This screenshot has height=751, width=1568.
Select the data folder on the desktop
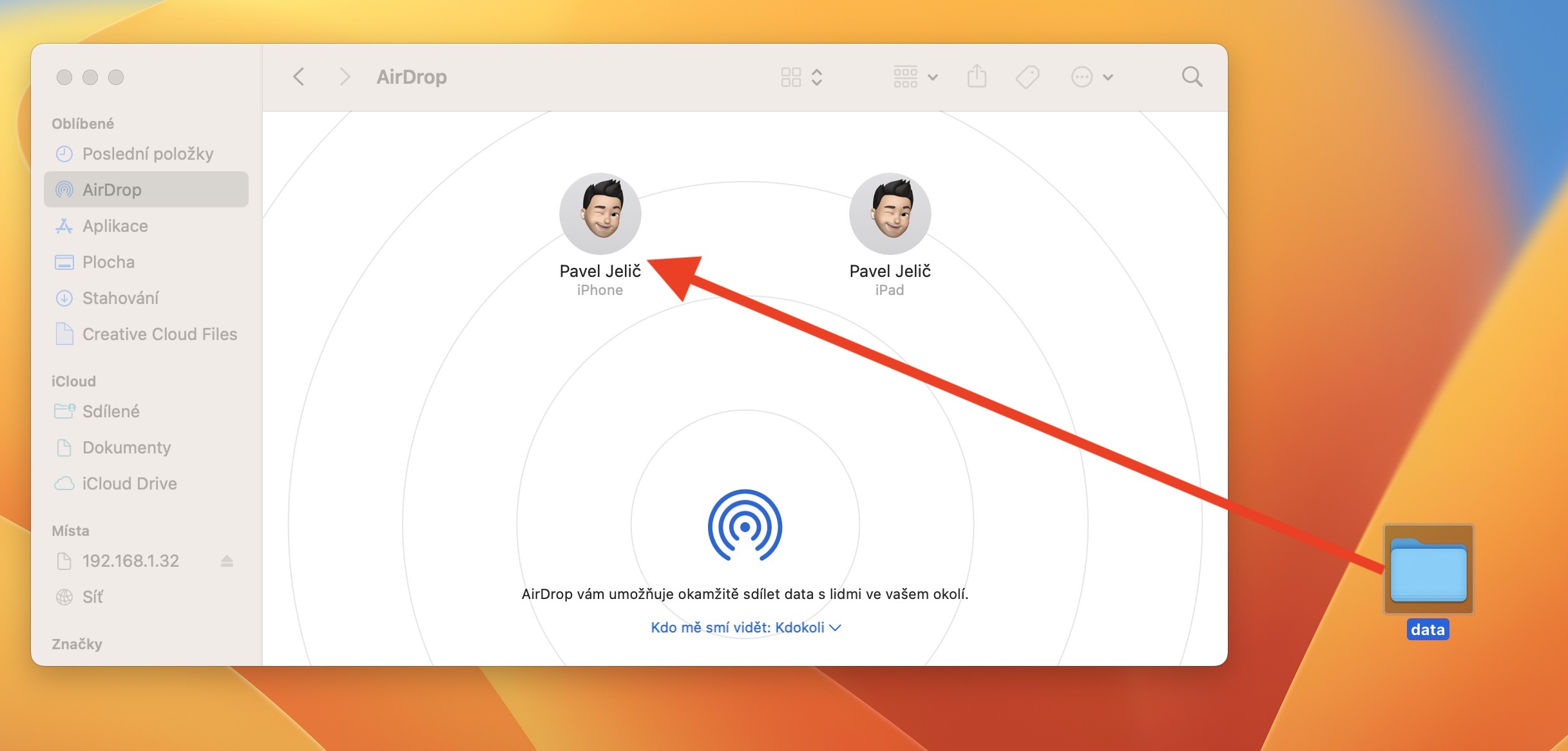point(1428,571)
